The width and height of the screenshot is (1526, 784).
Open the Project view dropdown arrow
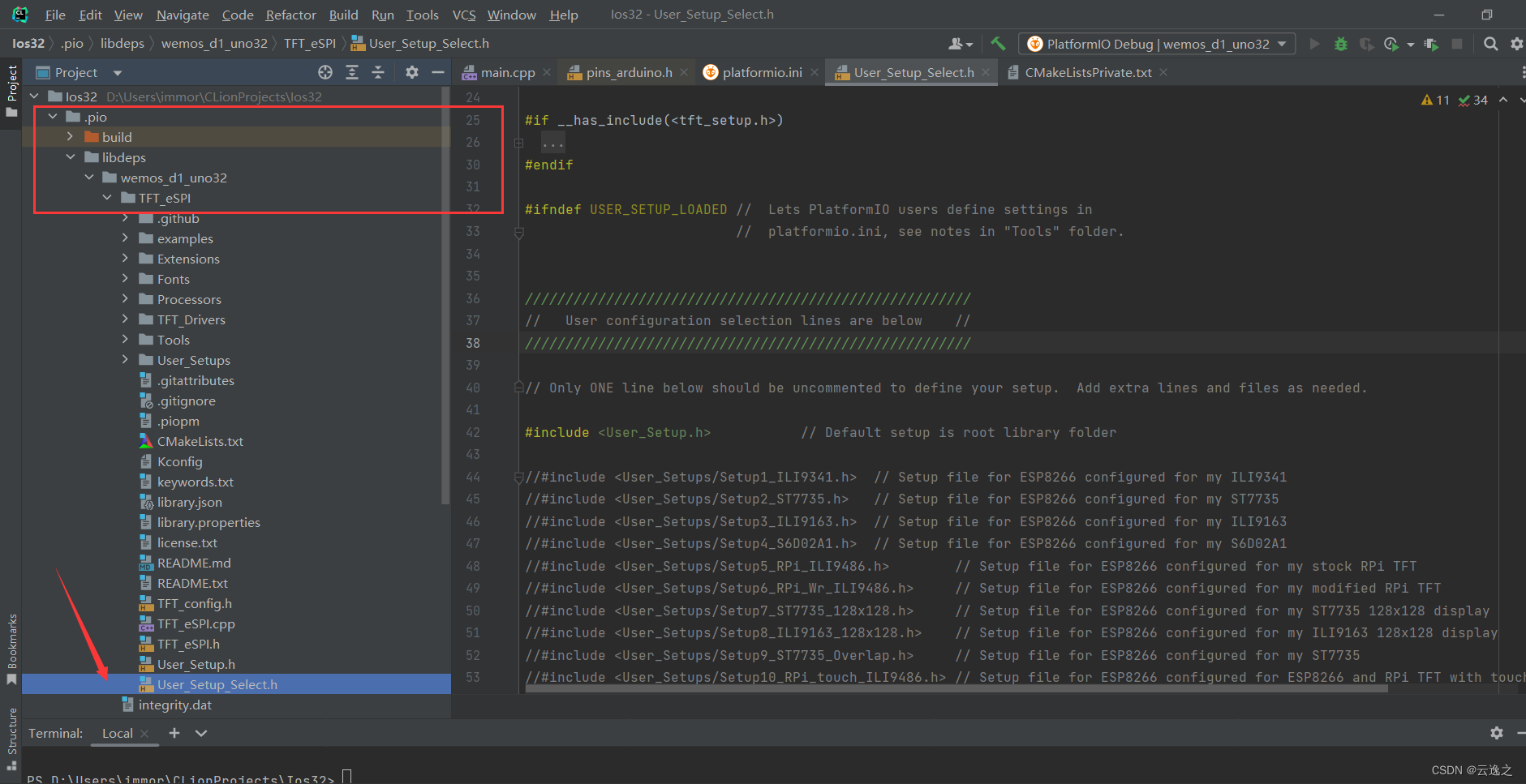118,73
